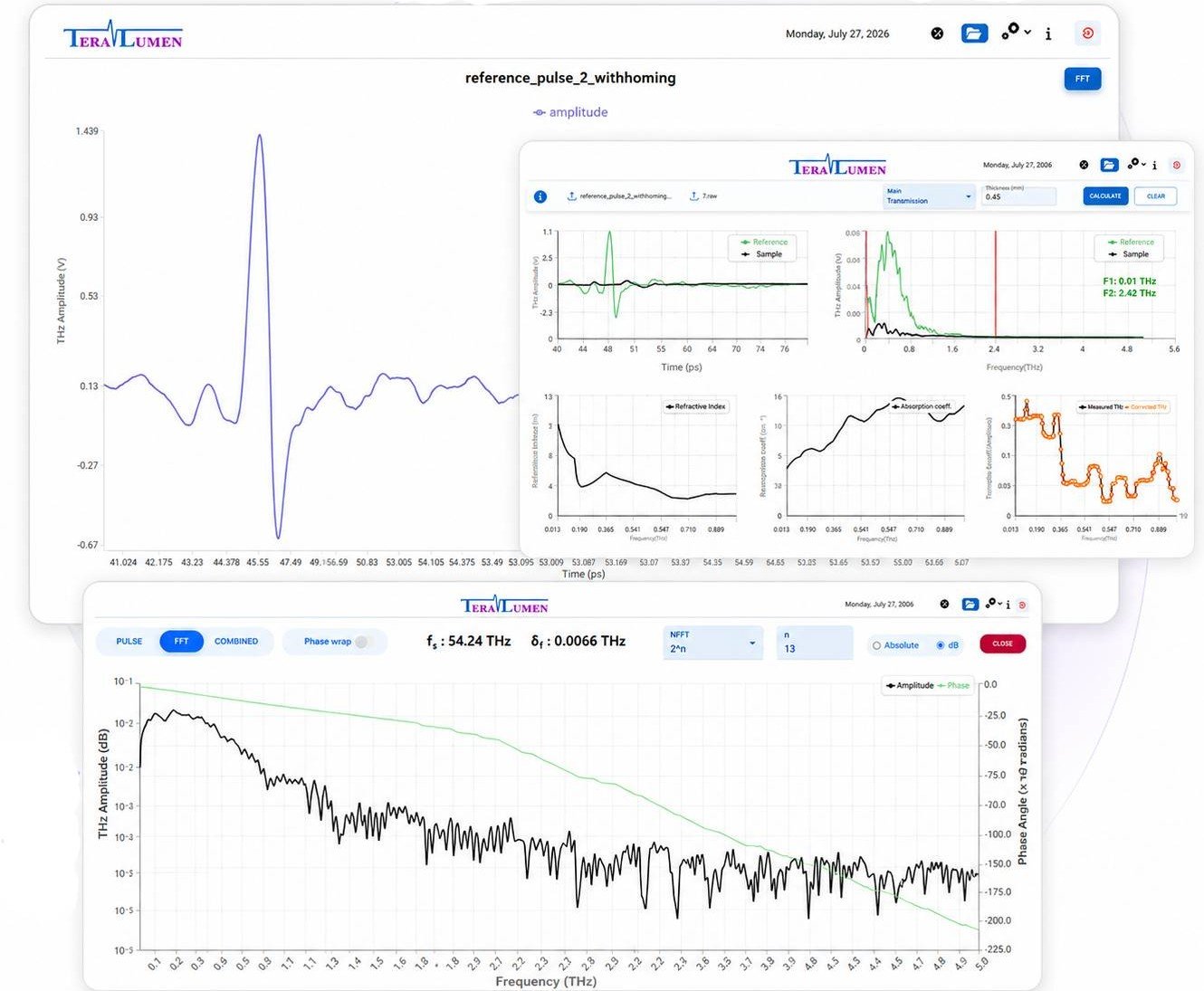Open the blue folder icon in the main pulse window
The image size is (1204, 991).
point(974,33)
